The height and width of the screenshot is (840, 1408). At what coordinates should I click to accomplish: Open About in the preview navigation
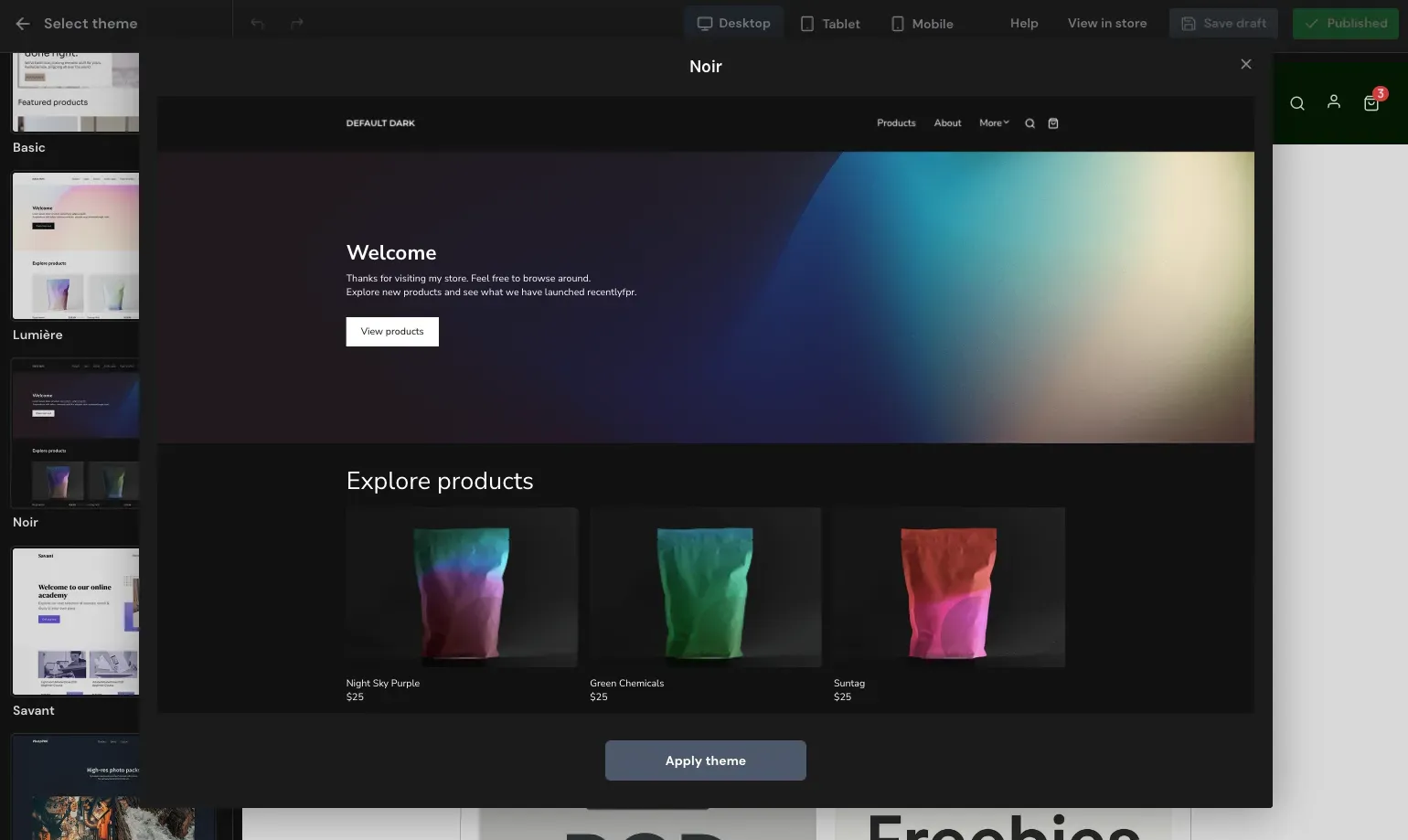pos(947,123)
